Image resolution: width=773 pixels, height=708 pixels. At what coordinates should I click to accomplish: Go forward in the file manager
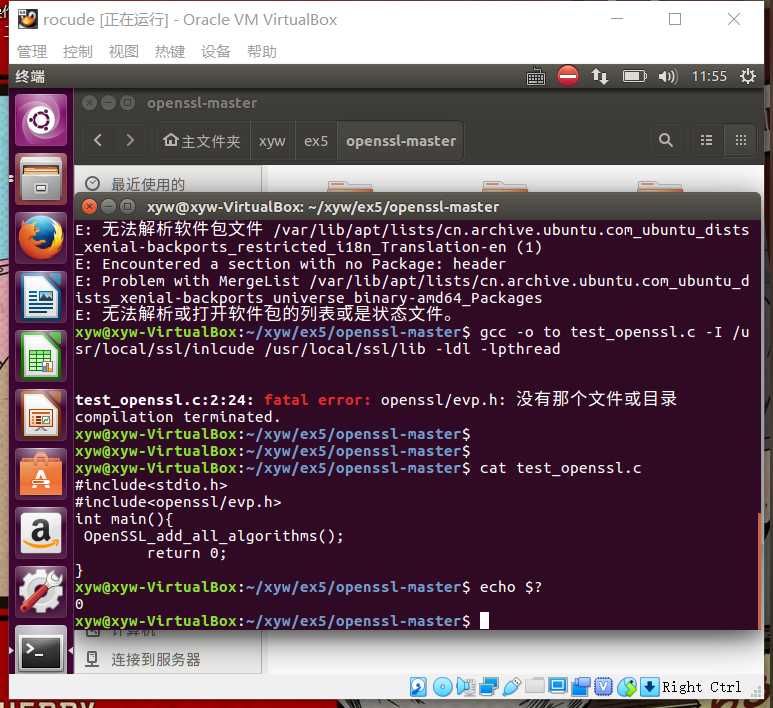[130, 141]
